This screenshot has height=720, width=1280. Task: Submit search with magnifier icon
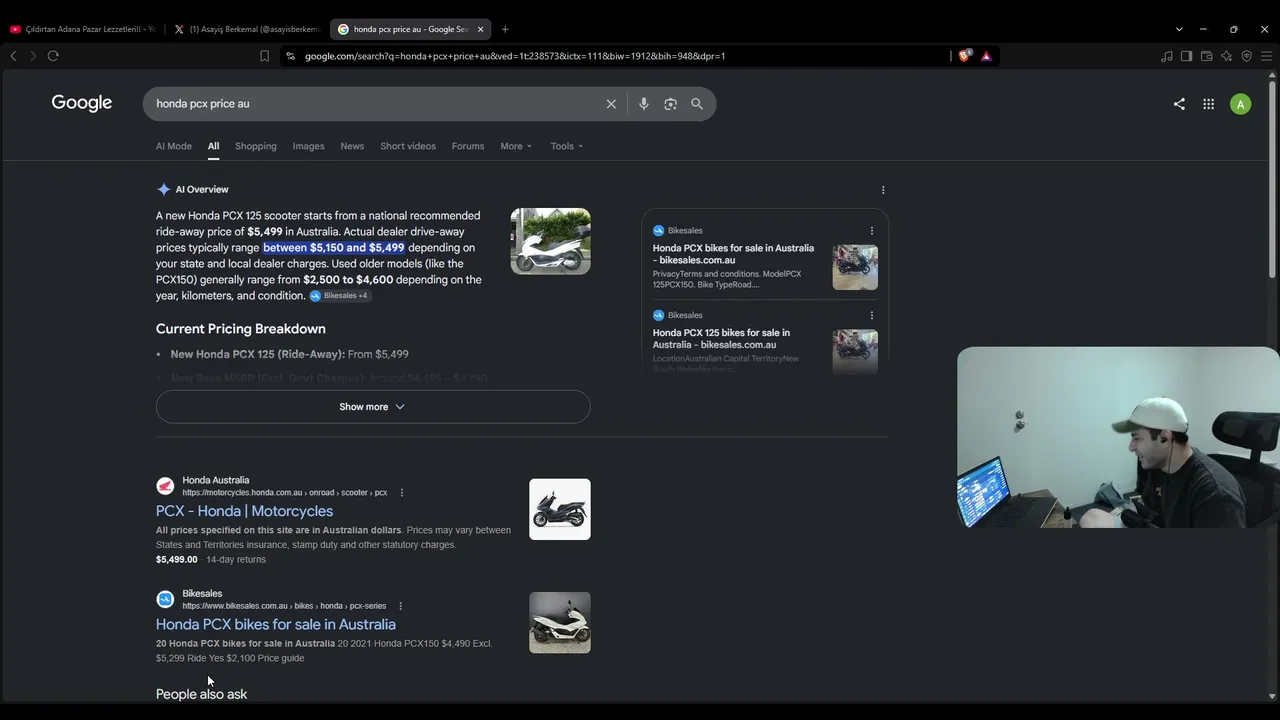tap(697, 104)
